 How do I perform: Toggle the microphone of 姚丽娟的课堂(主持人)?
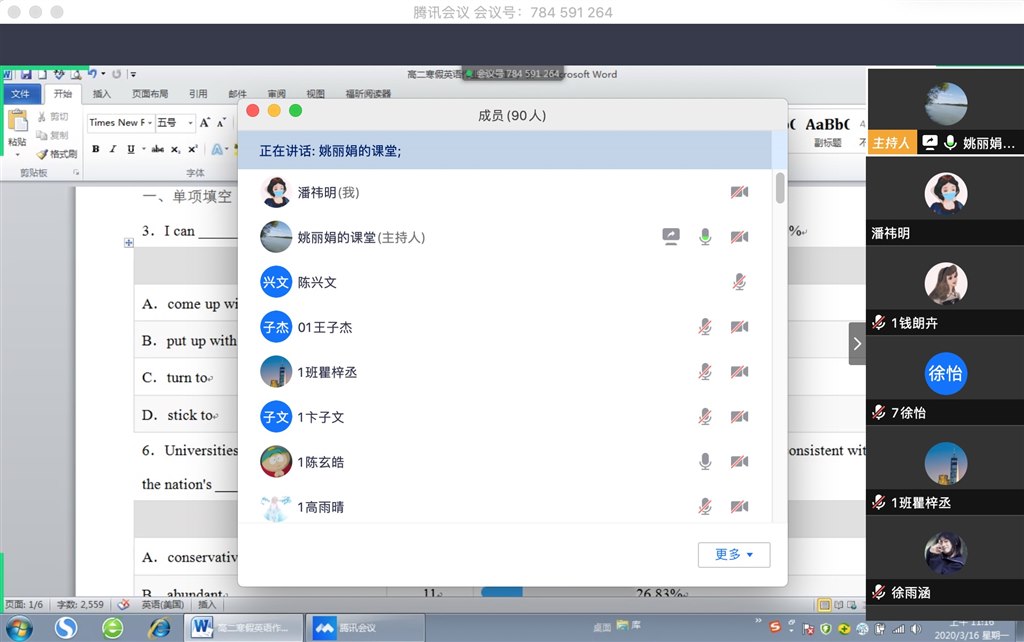[705, 236]
